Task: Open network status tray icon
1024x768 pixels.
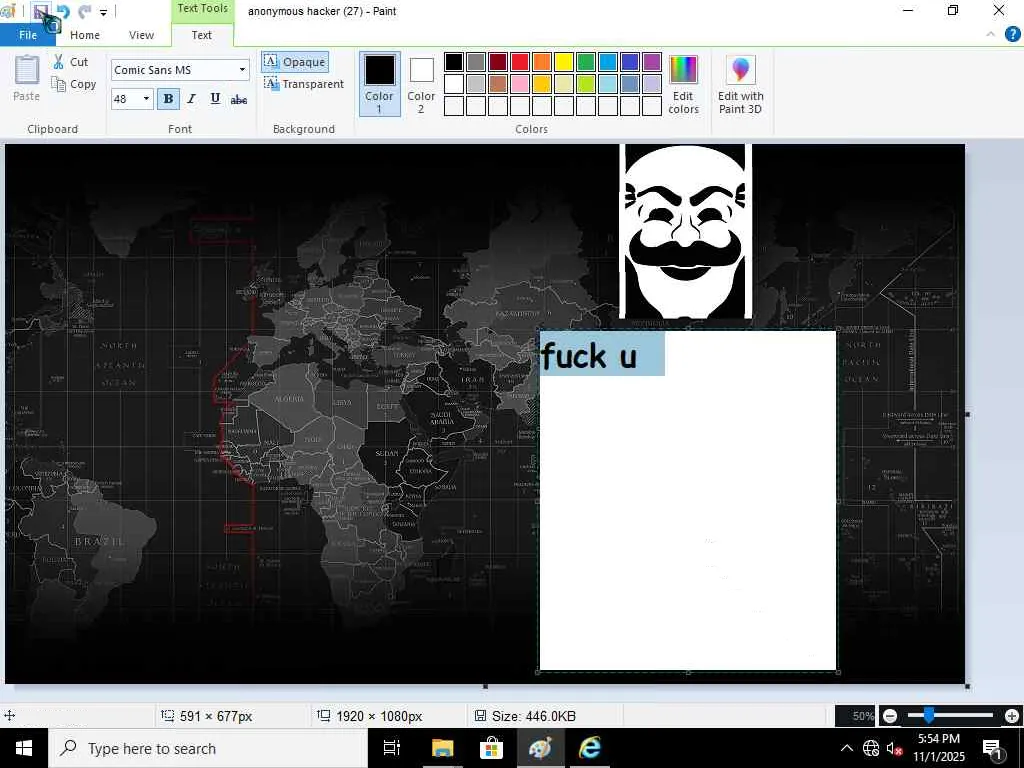Action: [871, 748]
